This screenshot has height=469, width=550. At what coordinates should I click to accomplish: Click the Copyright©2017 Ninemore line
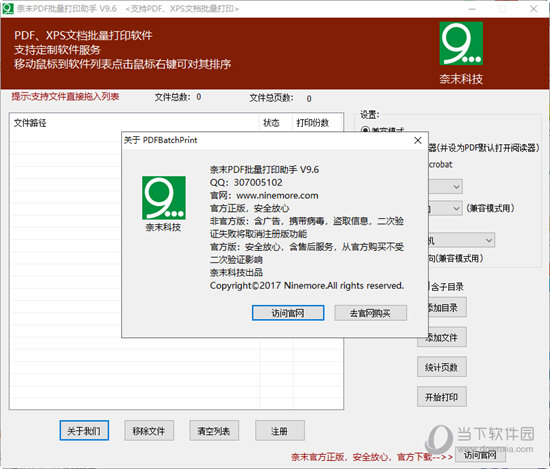[x=307, y=286]
